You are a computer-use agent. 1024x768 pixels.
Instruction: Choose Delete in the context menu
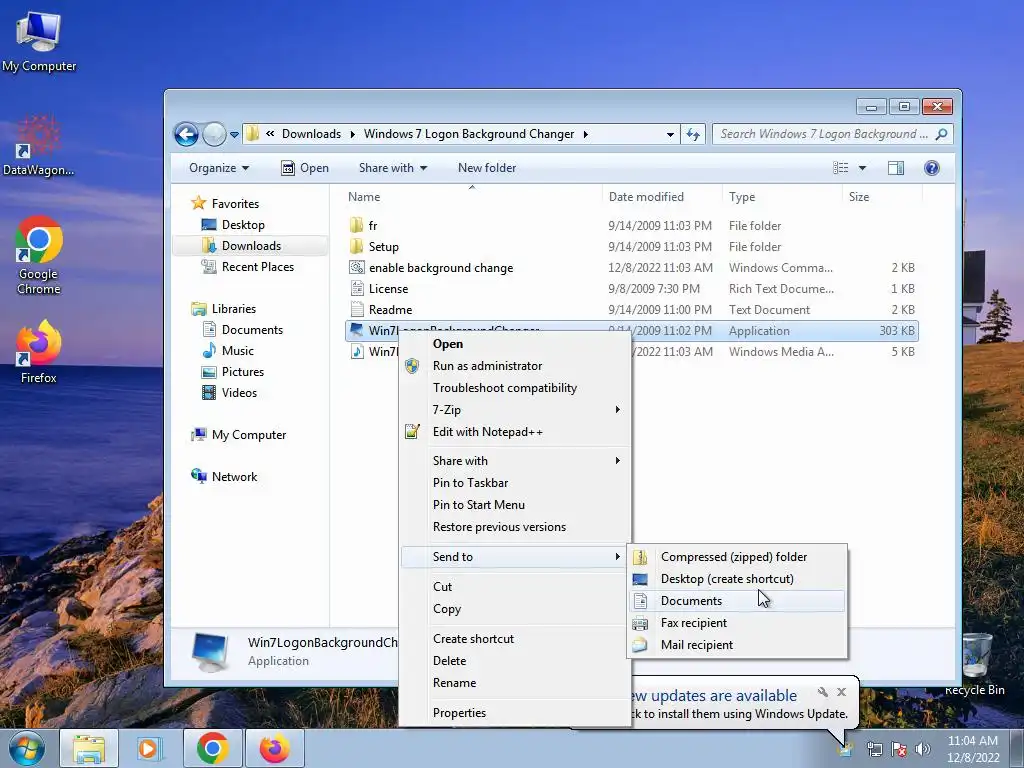[515, 661]
